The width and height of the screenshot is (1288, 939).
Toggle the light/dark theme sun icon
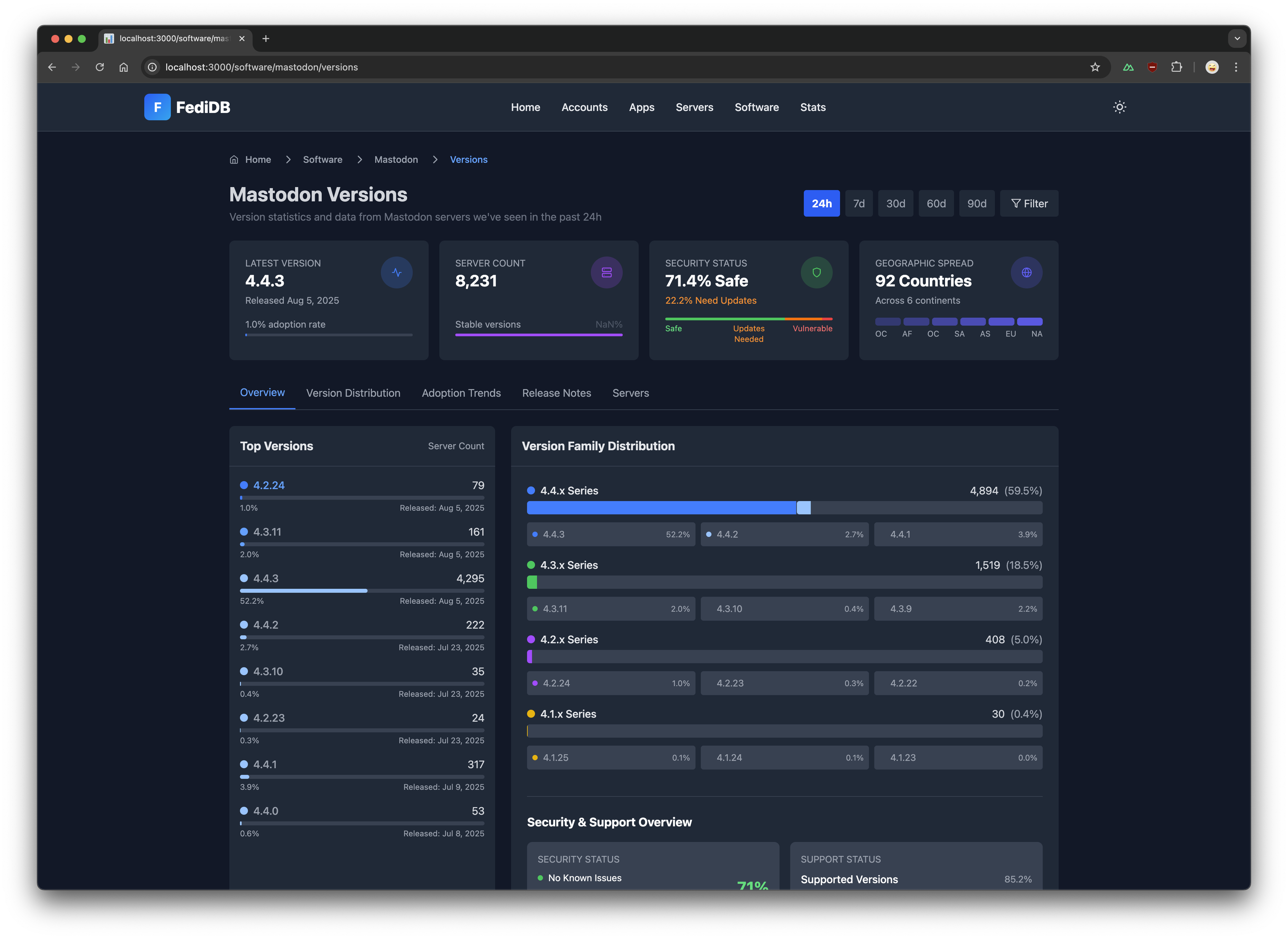pos(1119,107)
